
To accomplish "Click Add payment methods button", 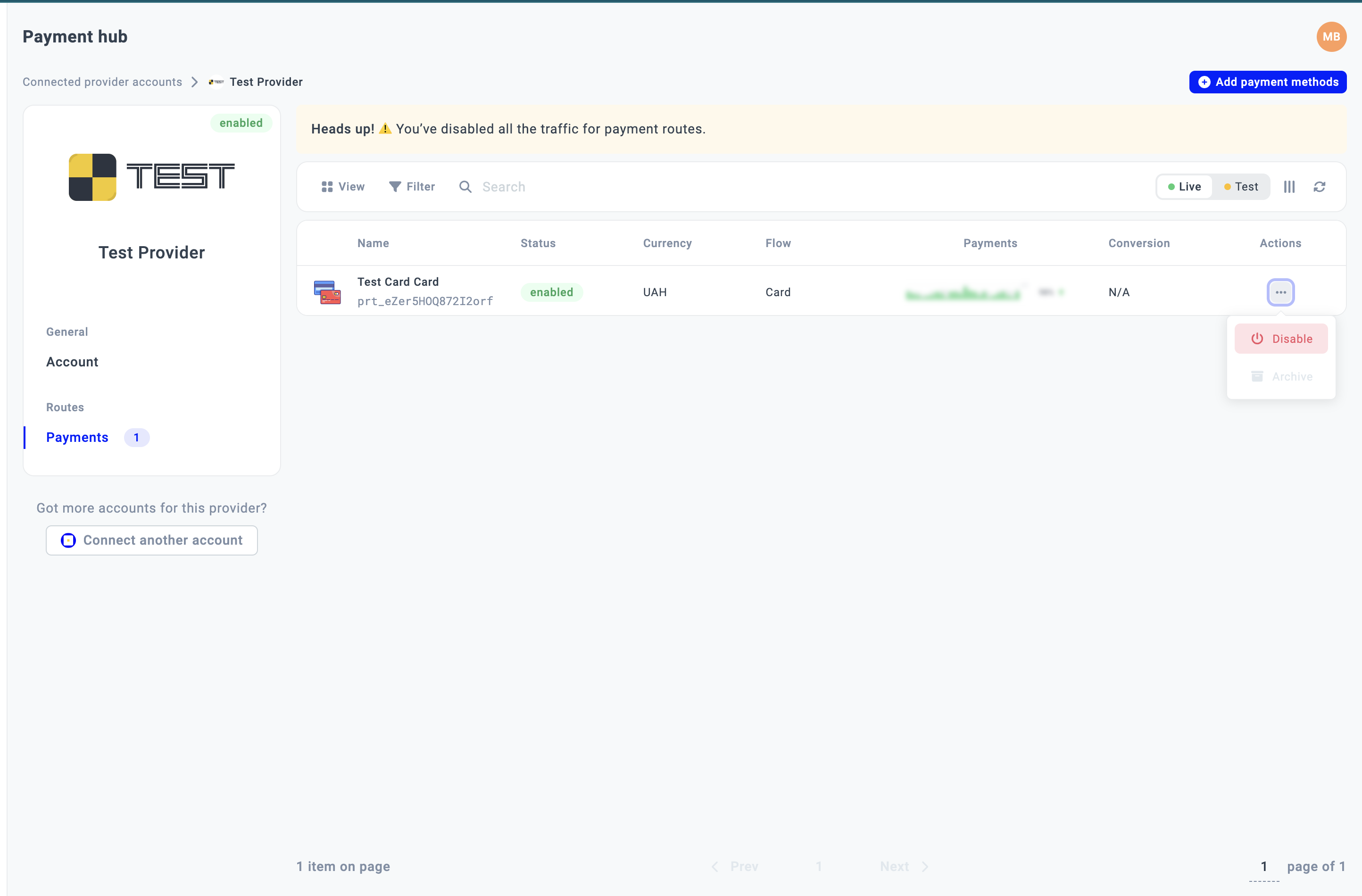I will click(x=1268, y=82).
